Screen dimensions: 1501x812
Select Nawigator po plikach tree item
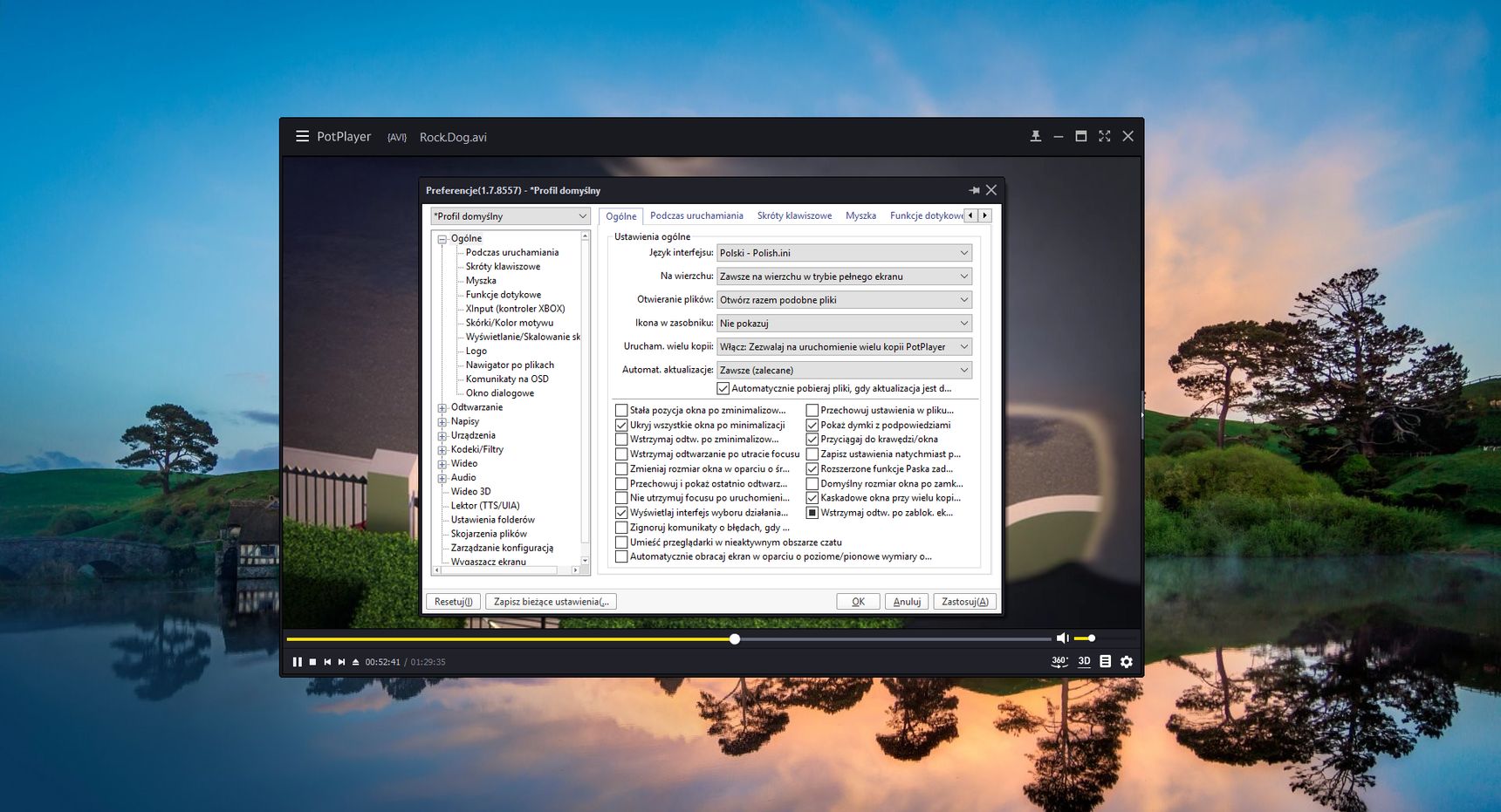(510, 365)
